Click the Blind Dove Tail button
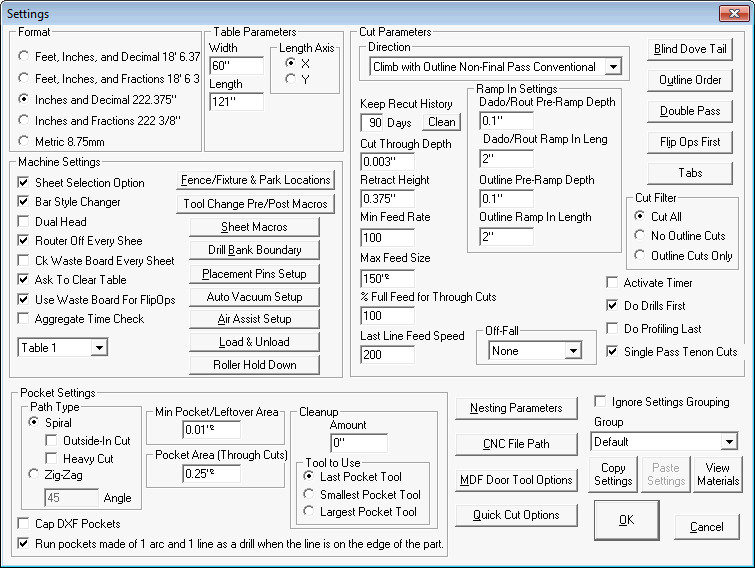755x568 pixels. [691, 49]
